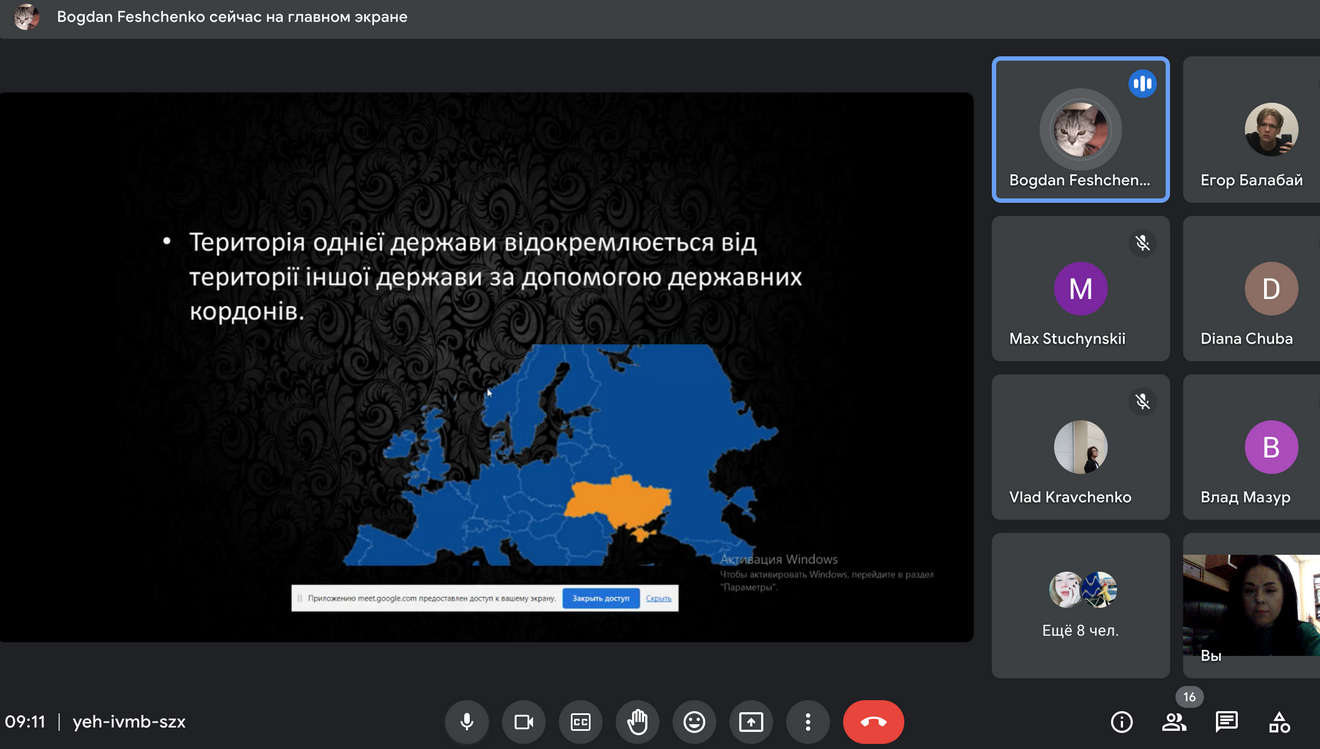Click the meeting code yeh-ivmb-szx
The width and height of the screenshot is (1320, 749).
tap(129, 722)
